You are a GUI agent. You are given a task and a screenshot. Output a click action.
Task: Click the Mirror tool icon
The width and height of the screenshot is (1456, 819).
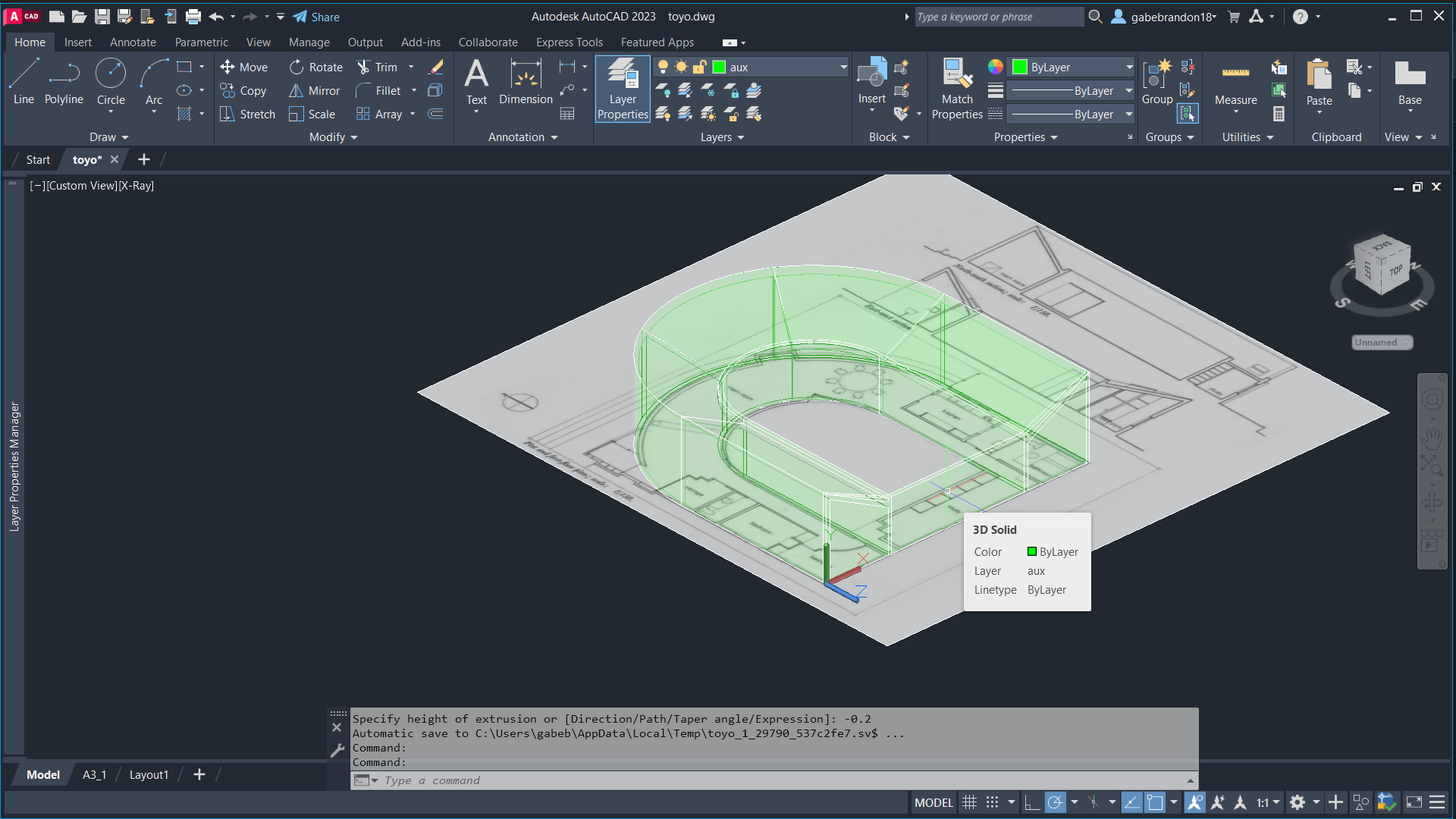tap(297, 91)
